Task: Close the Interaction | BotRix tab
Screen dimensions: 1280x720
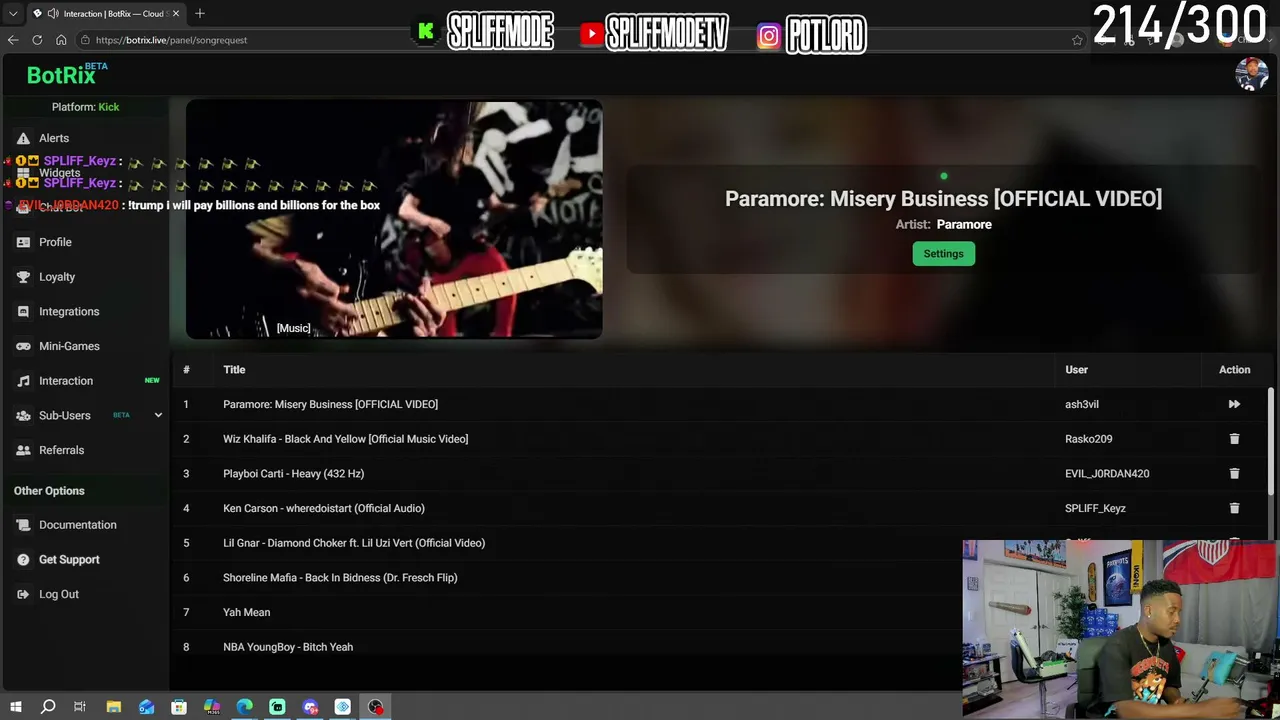Action: 176,13
